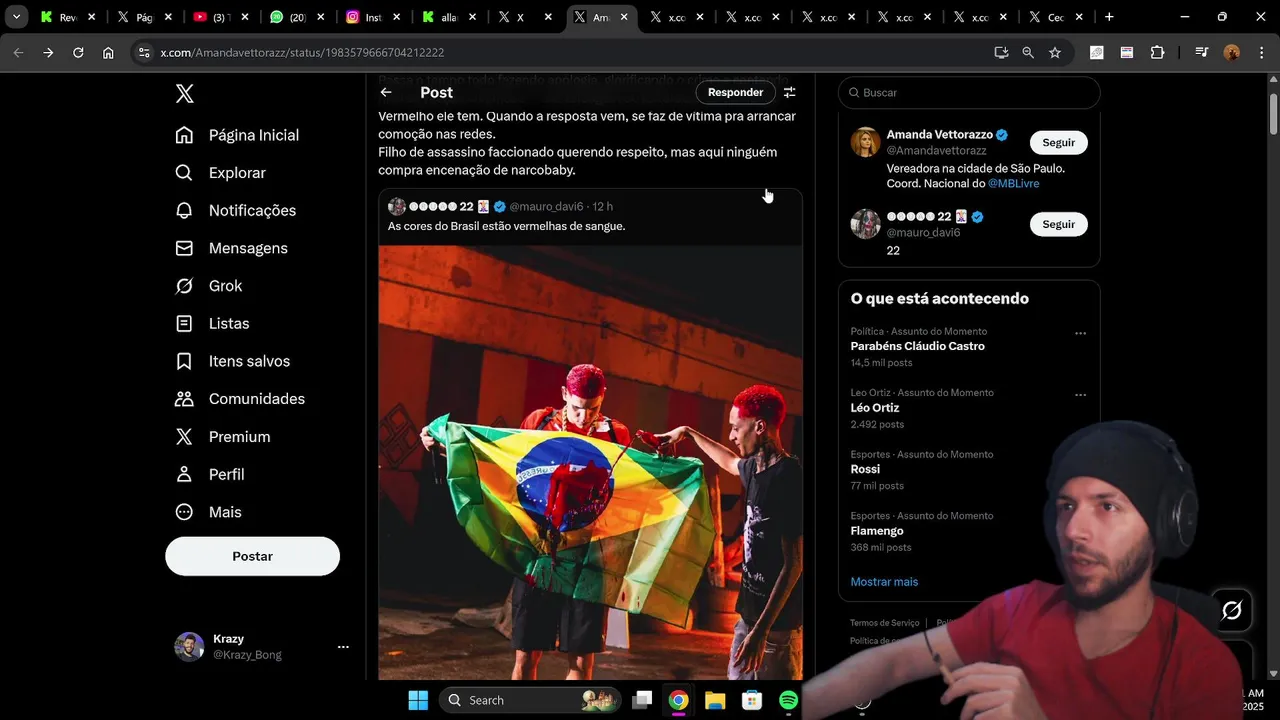Open more options for Léo Ortiz trend
Viewport: 1280px width, 720px height.
pos(1080,395)
